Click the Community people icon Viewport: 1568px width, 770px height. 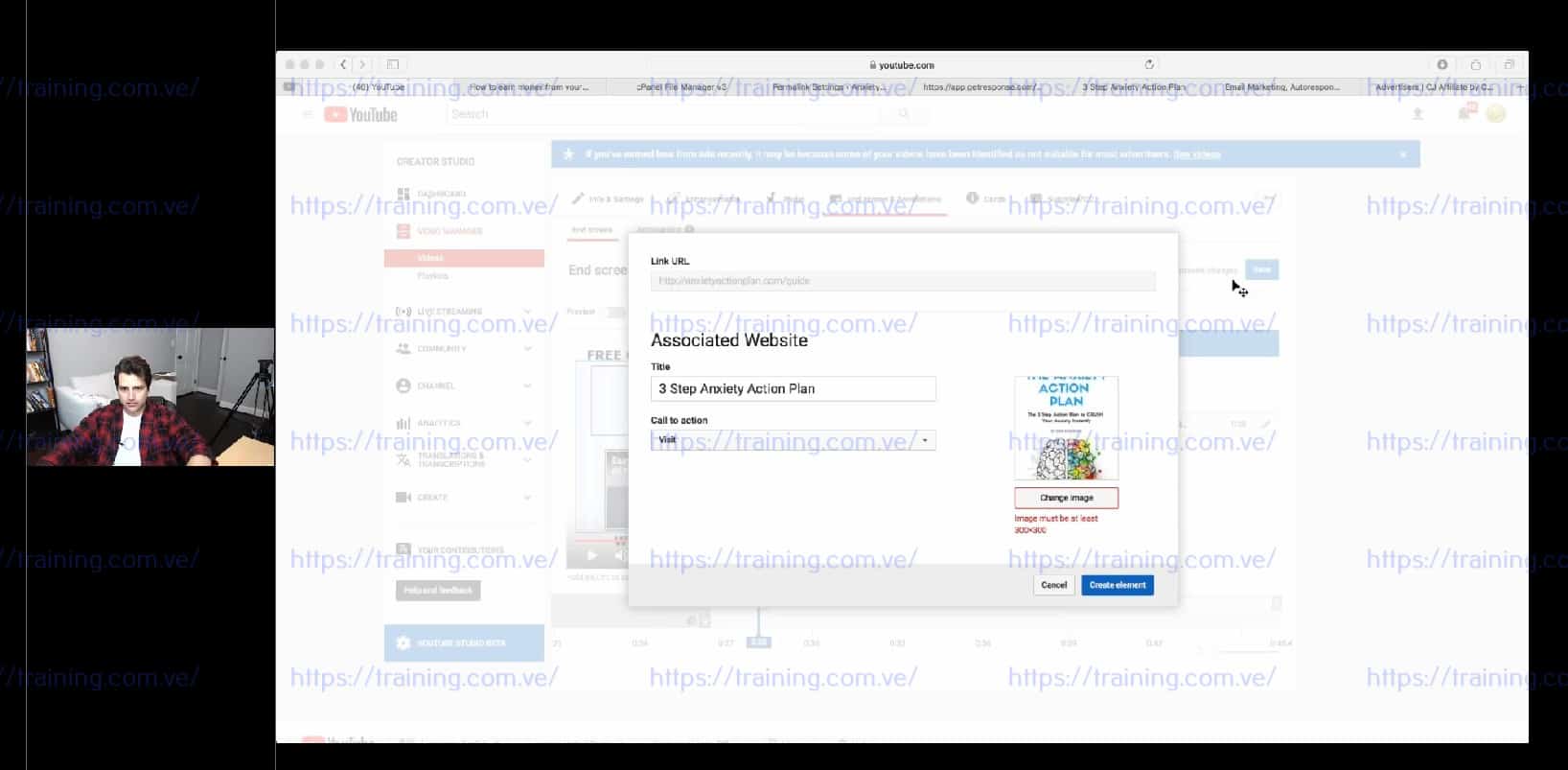(404, 348)
